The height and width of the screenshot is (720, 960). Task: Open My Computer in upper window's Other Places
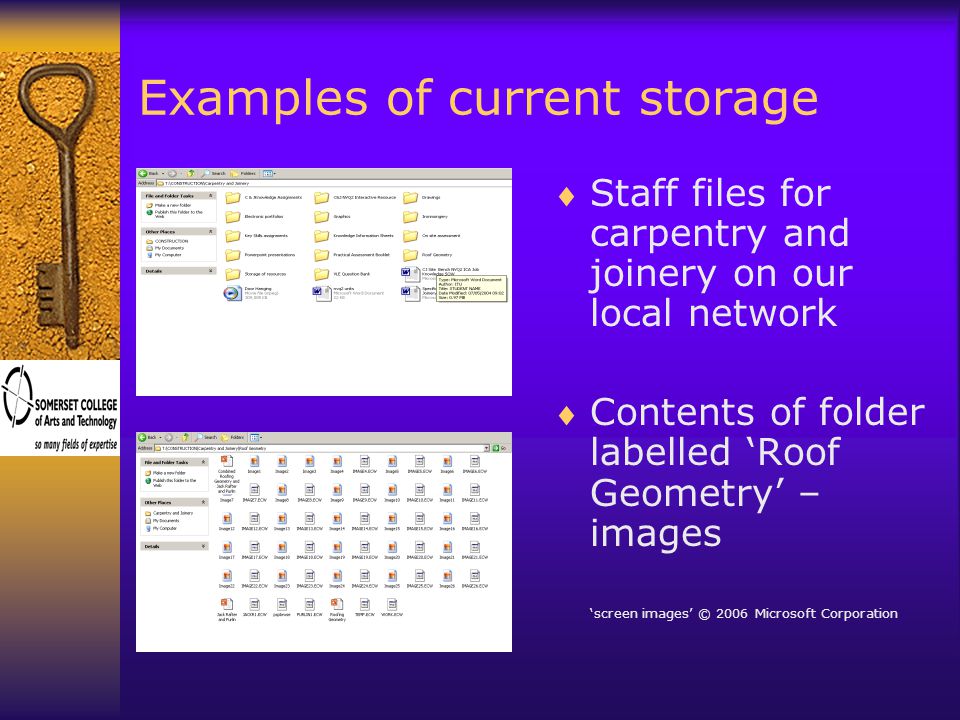pyautogui.click(x=163, y=255)
